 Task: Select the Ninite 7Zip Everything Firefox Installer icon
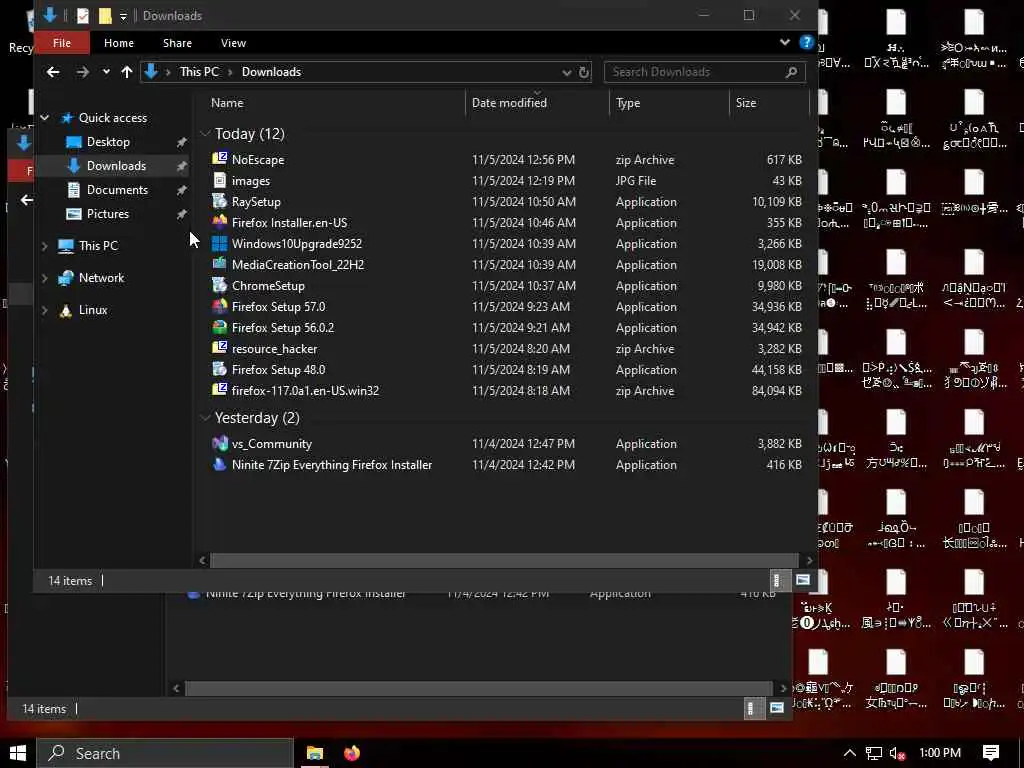pyautogui.click(x=219, y=464)
